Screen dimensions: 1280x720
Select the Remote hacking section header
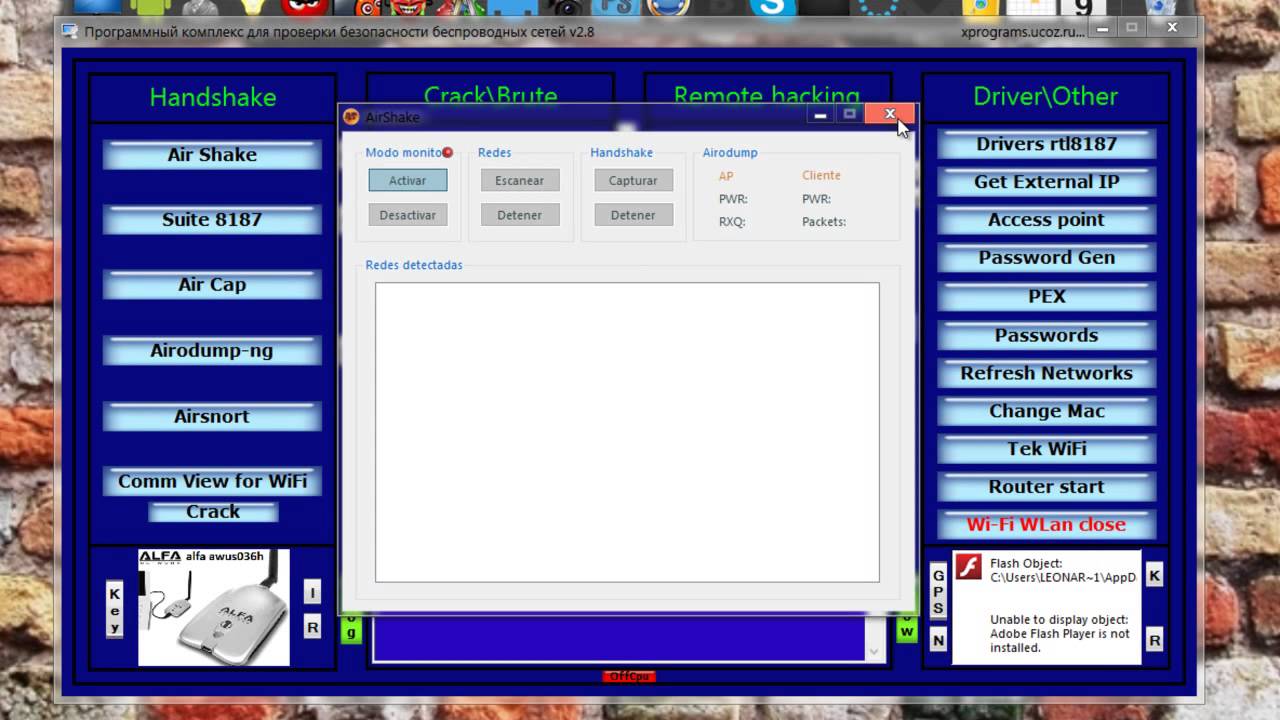[767, 96]
